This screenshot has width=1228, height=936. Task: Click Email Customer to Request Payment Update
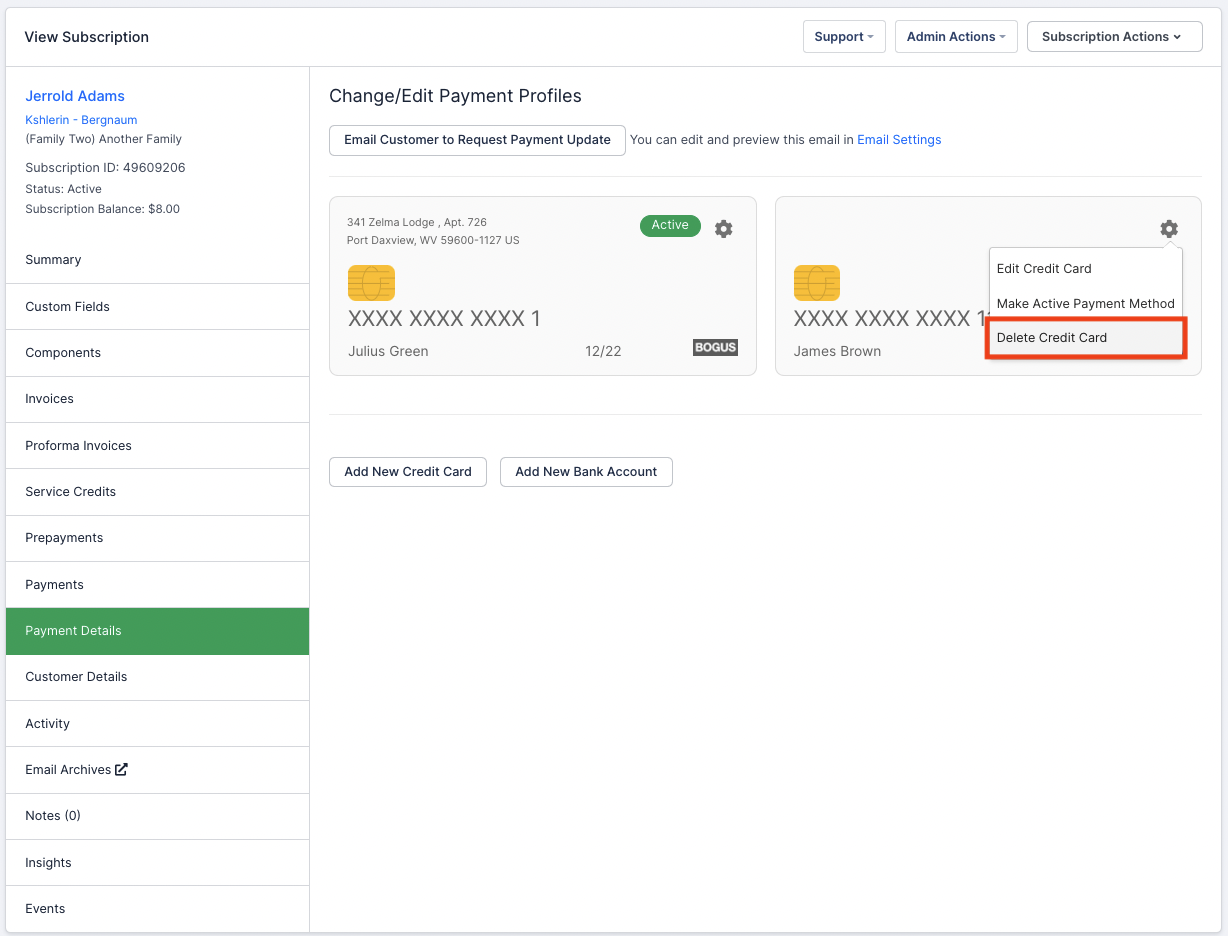(x=477, y=140)
